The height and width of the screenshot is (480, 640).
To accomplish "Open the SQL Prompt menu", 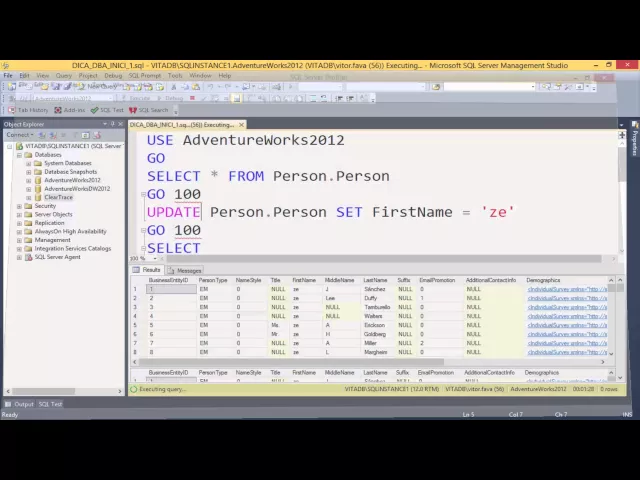I will [x=145, y=76].
